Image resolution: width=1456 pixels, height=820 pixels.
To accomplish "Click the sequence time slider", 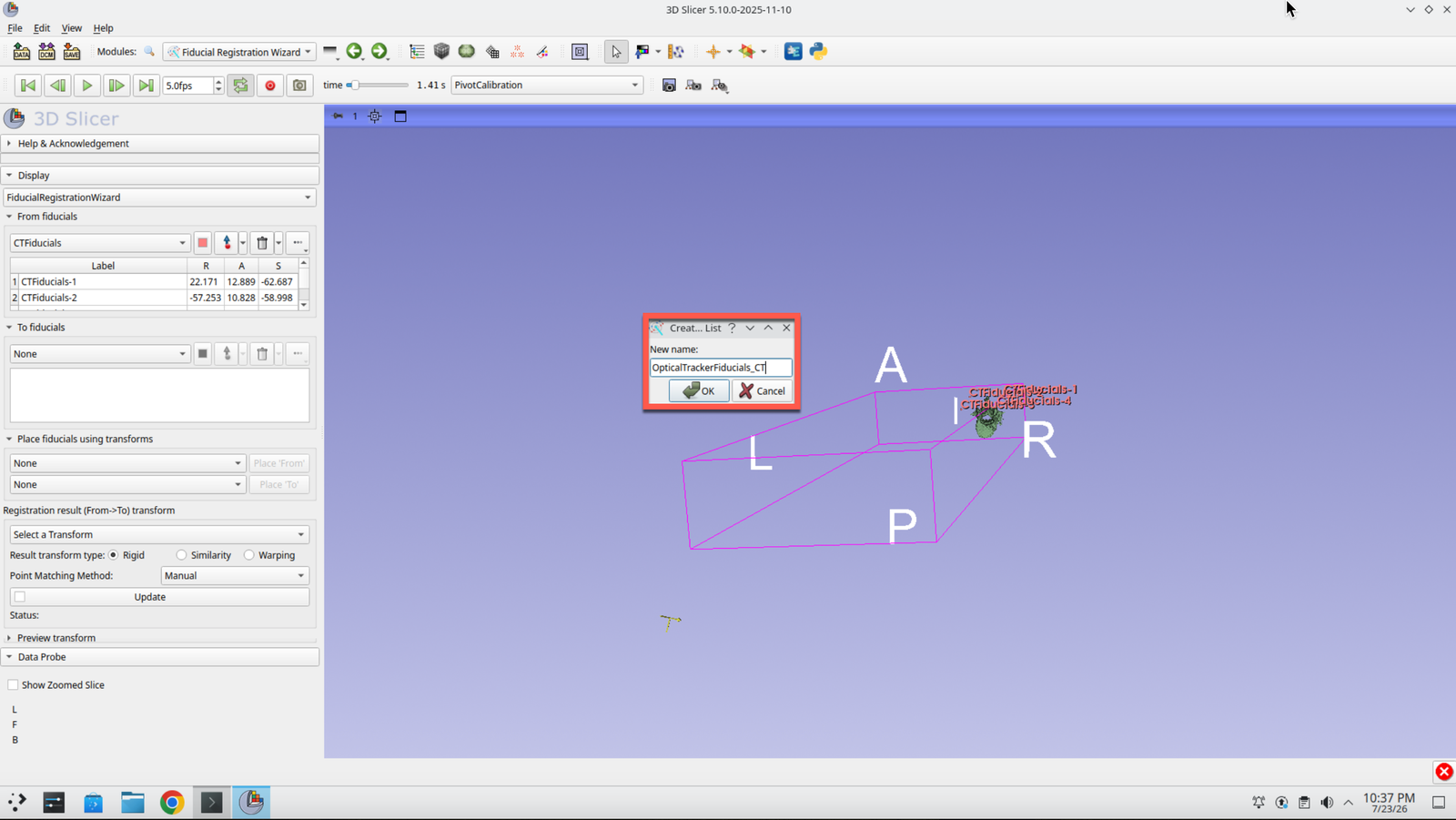I will point(378,86).
